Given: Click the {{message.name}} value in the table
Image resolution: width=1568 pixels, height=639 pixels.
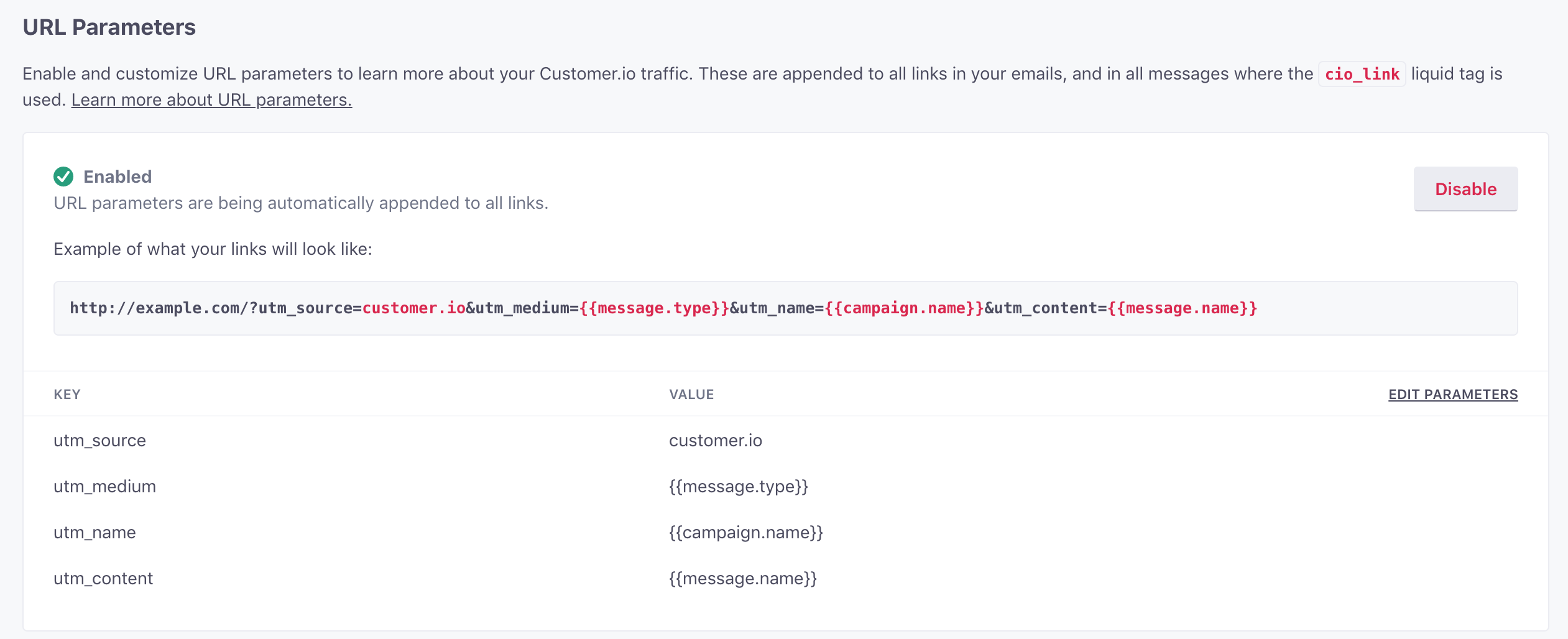Looking at the screenshot, I should 742,579.
